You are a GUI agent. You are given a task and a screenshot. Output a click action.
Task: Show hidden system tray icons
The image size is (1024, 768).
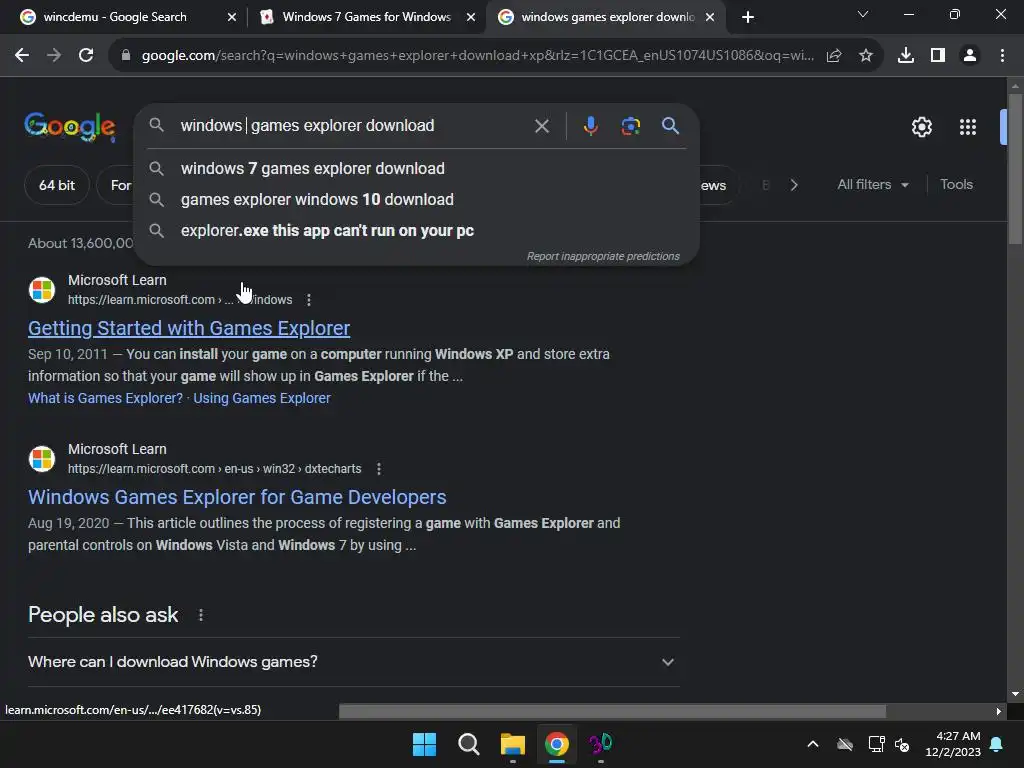click(812, 744)
